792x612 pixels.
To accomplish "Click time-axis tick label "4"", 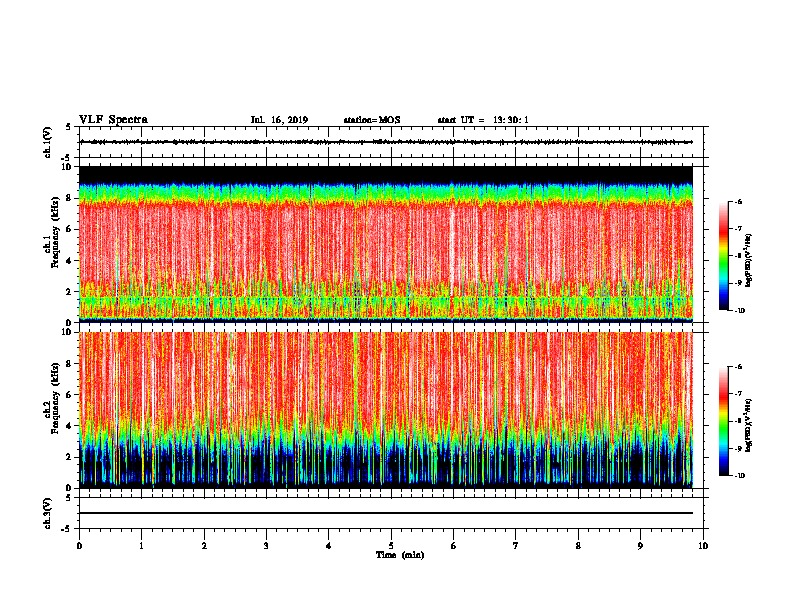I will tap(329, 545).
